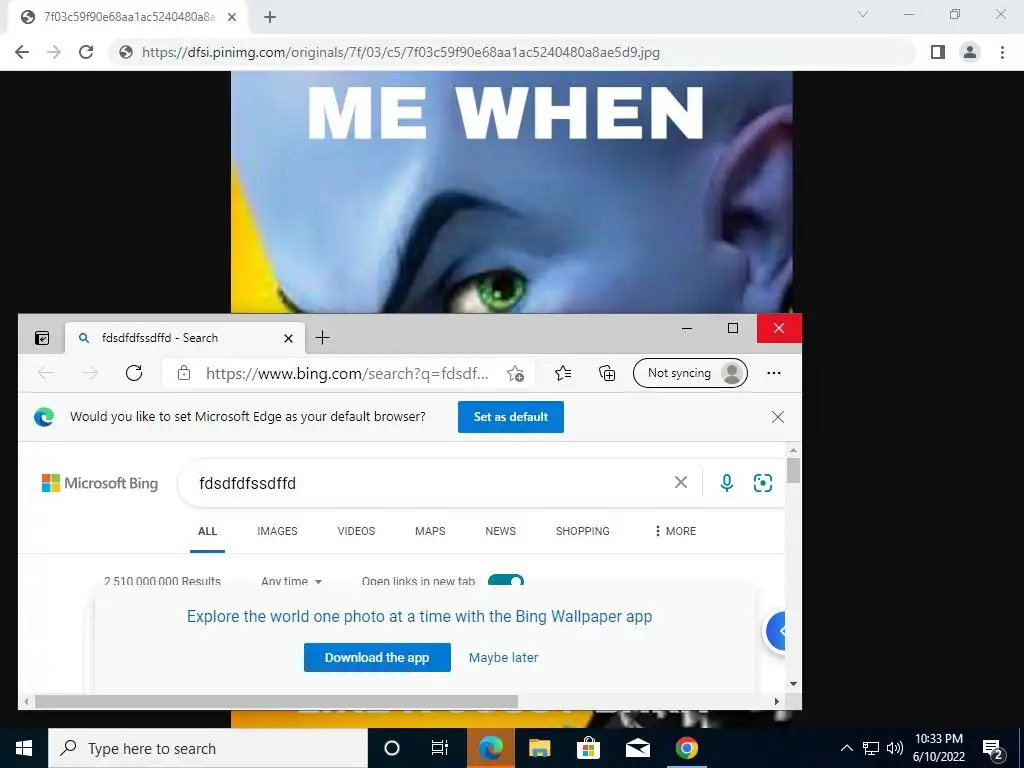Click the Edge horizontal scrollbar thumb
The image size is (1024, 768).
tap(276, 701)
